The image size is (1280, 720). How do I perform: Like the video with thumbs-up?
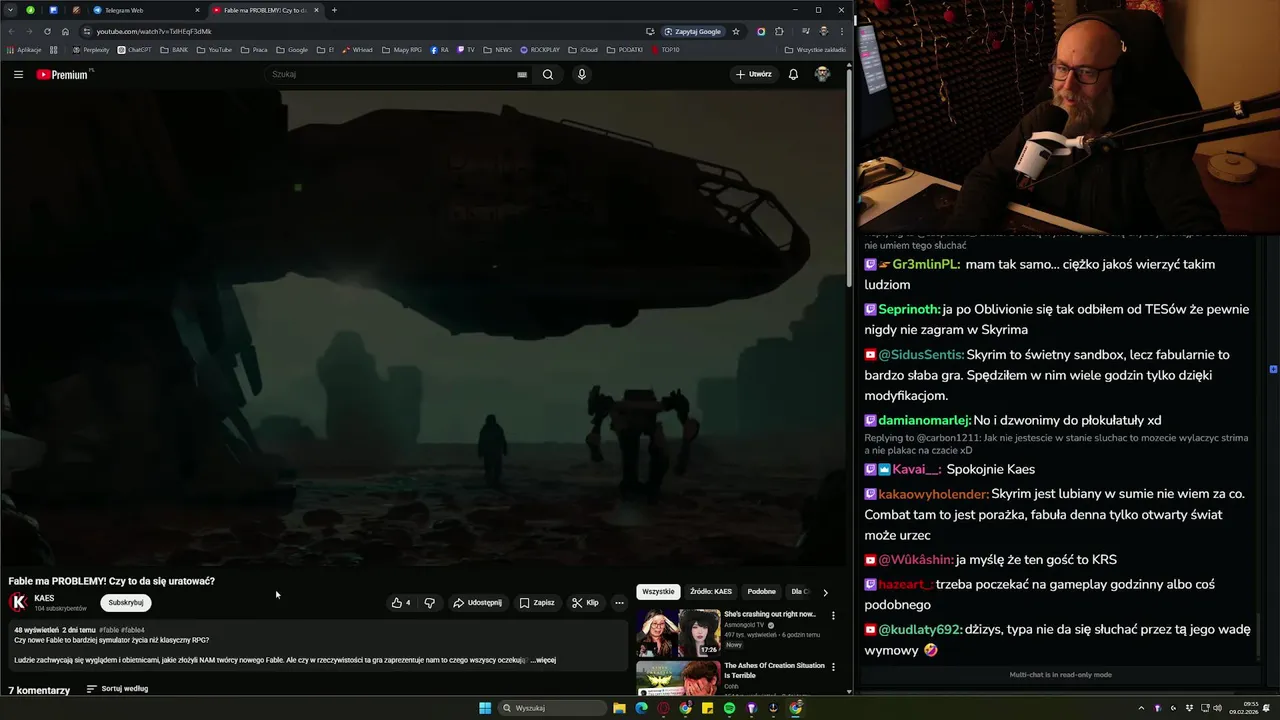(x=401, y=603)
